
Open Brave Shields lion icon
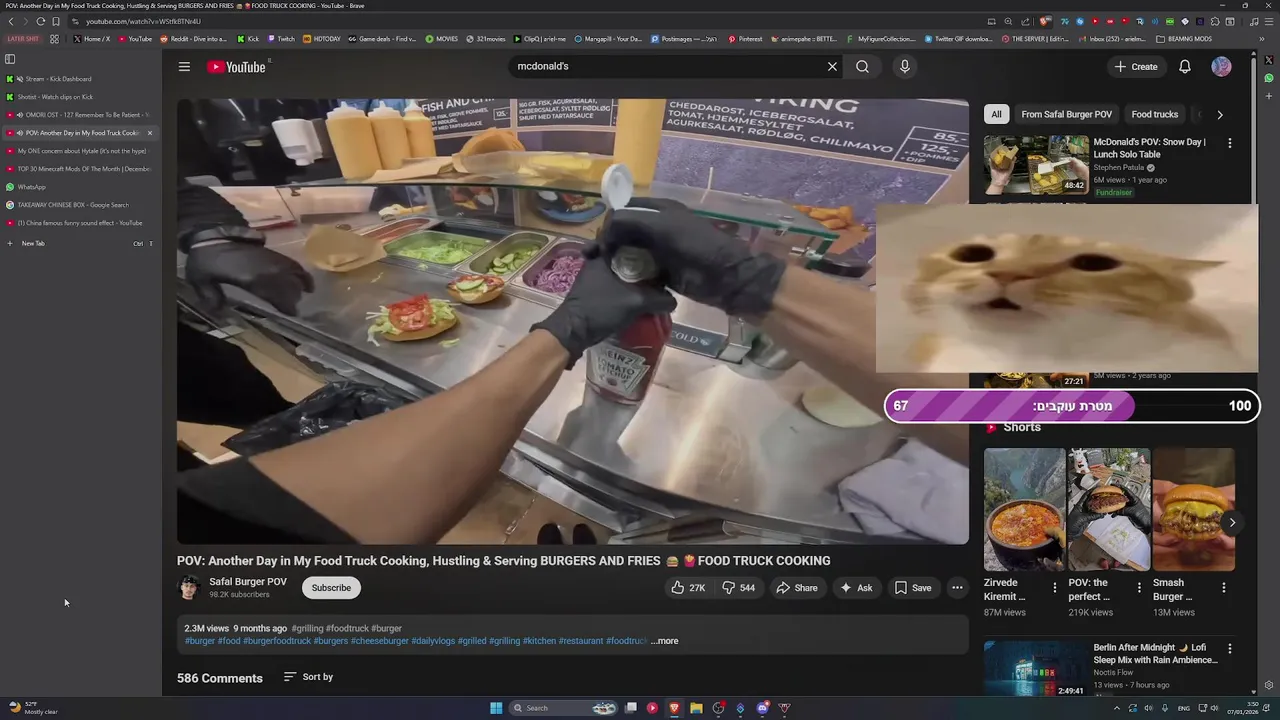point(1046,21)
